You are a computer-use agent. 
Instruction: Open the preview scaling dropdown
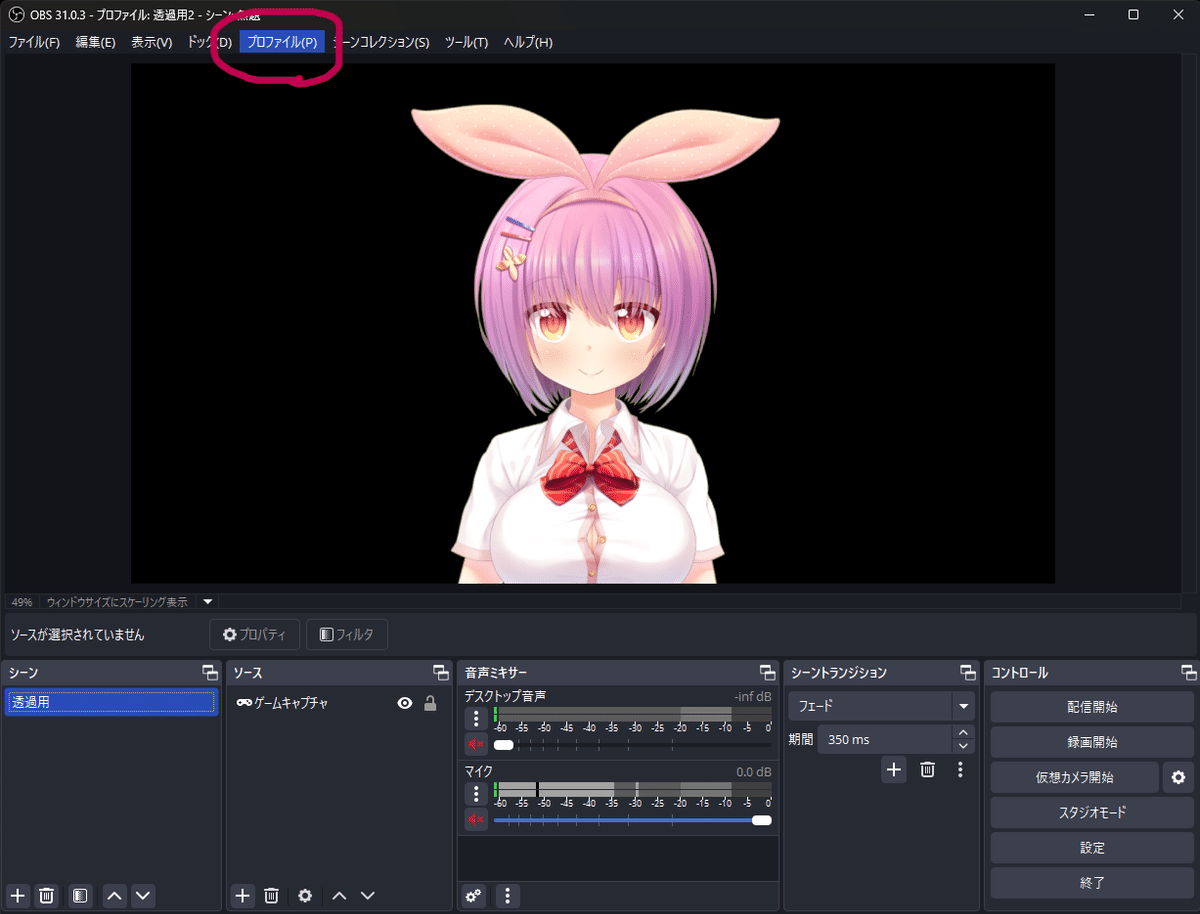click(x=207, y=601)
